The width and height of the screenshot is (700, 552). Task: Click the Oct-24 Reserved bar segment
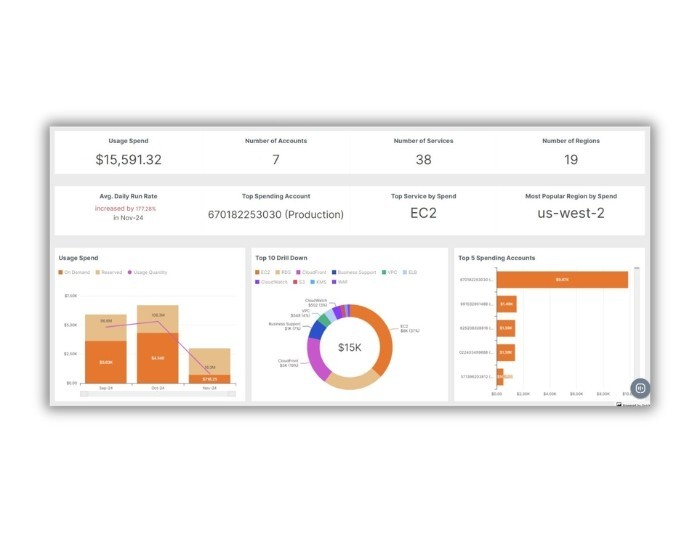coord(158,319)
